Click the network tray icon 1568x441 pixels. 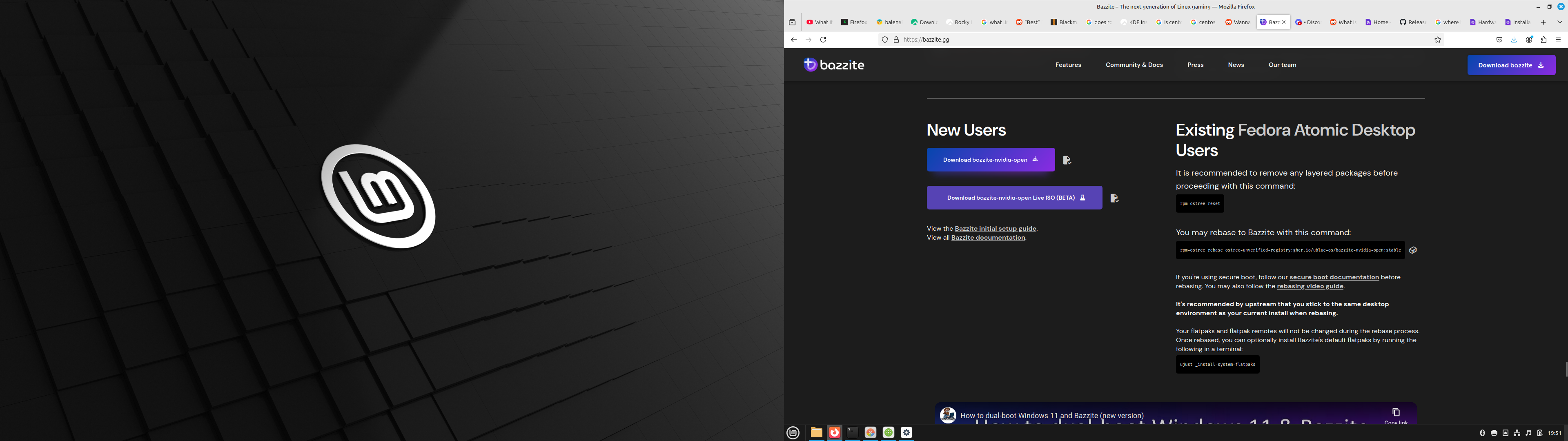1517,433
